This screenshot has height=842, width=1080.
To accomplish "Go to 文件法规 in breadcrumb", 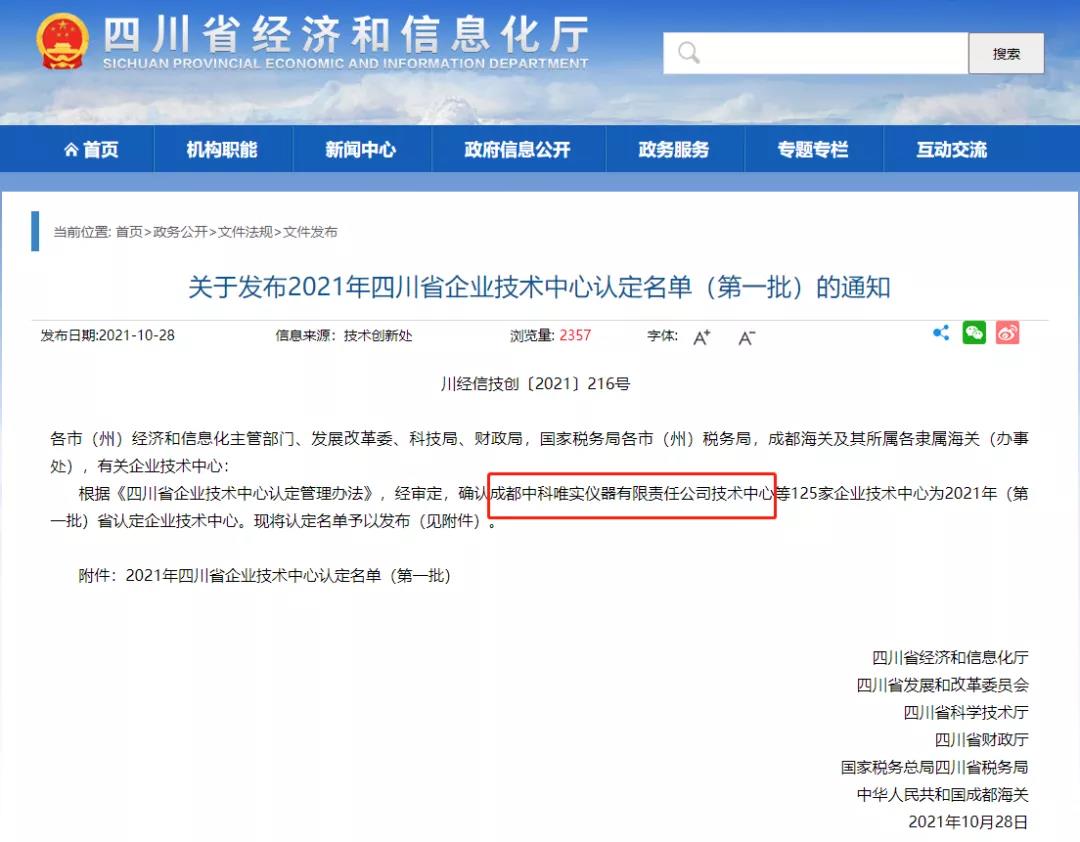I will point(245,232).
